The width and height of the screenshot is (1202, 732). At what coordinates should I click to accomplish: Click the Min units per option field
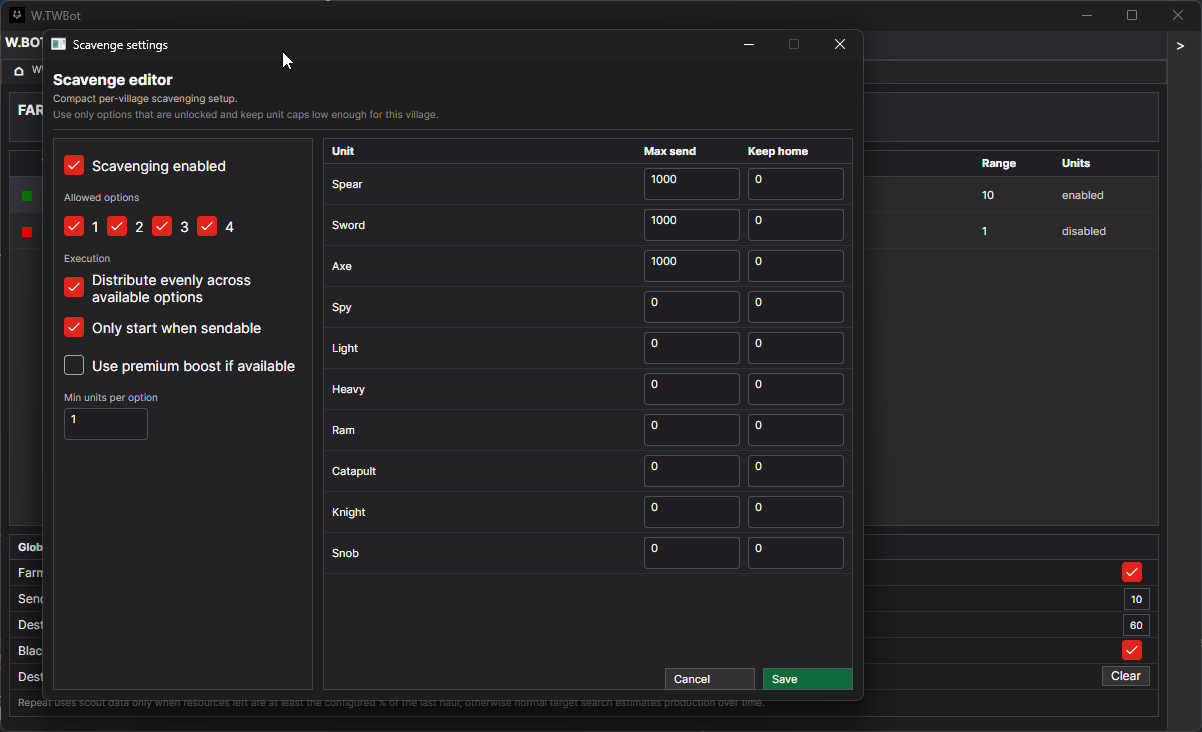(x=106, y=424)
